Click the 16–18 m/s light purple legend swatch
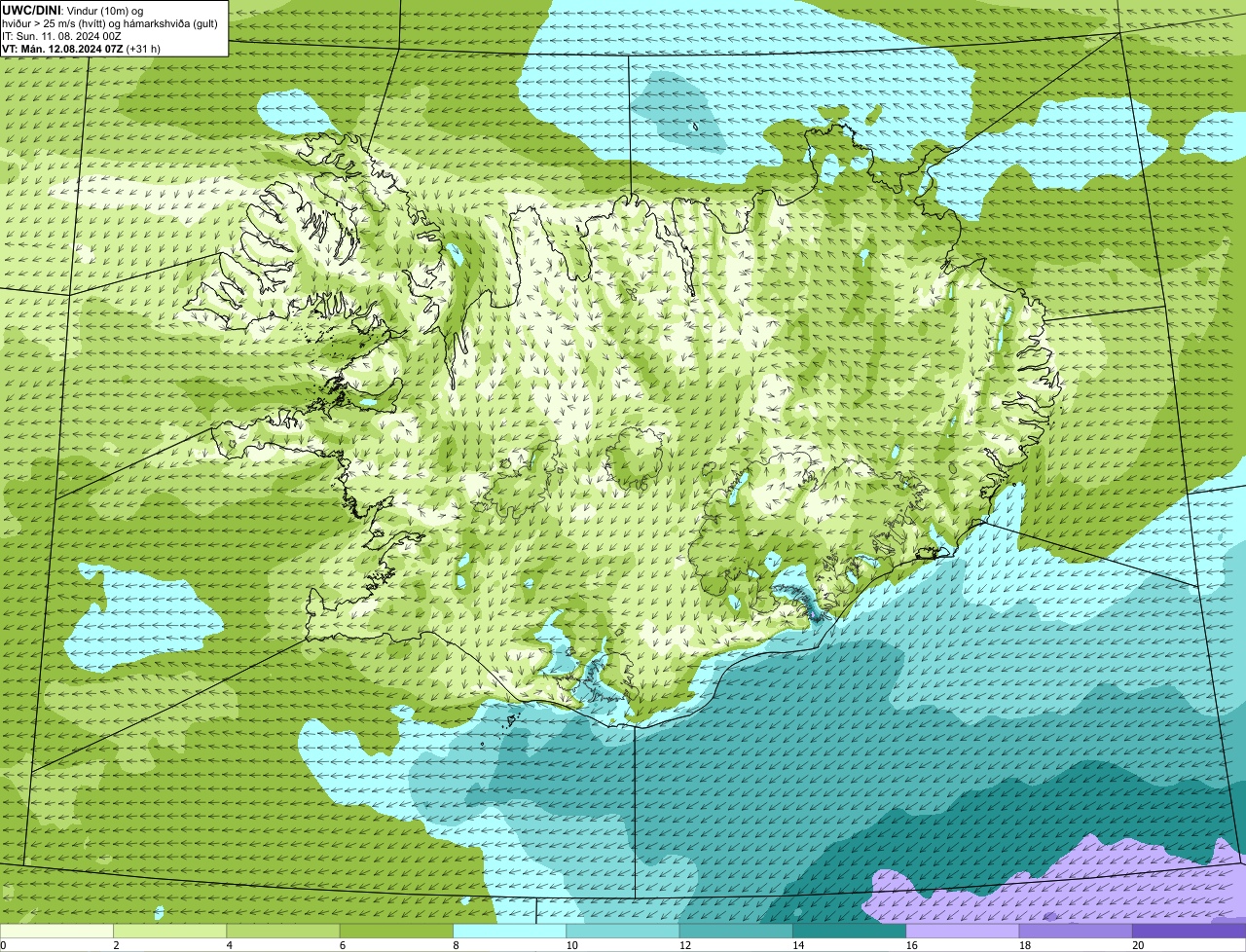This screenshot has height=952, width=1246. (963, 932)
